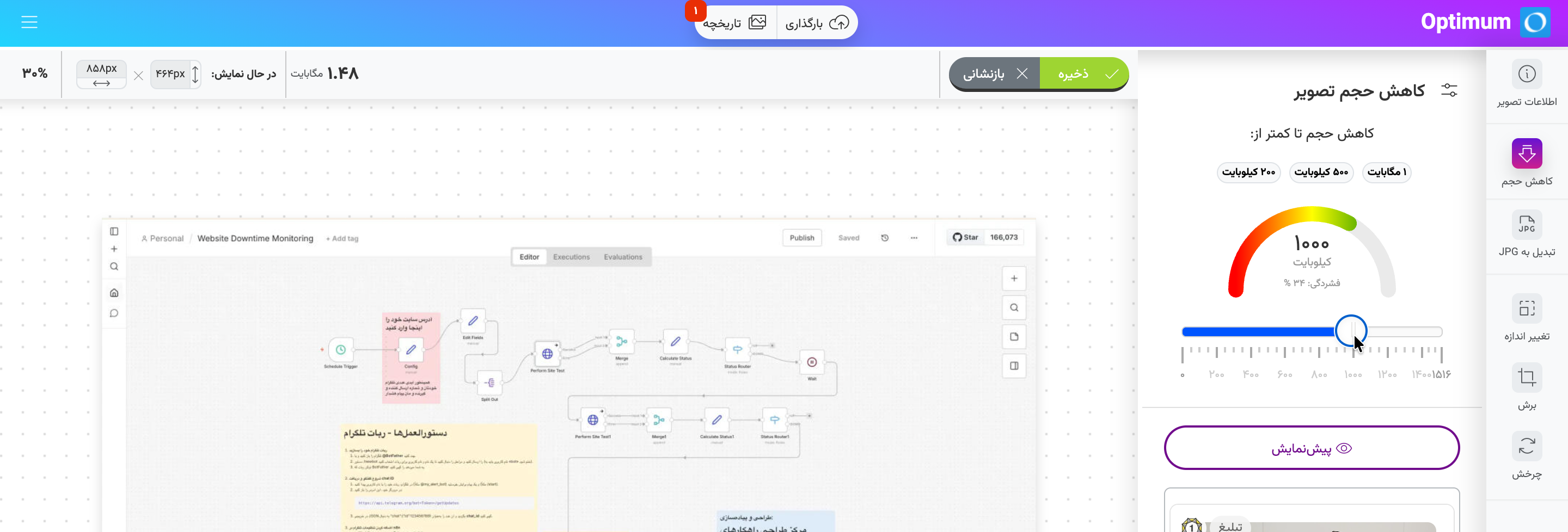
Task: Click the green save (ذخیره) button
Action: (x=1083, y=74)
